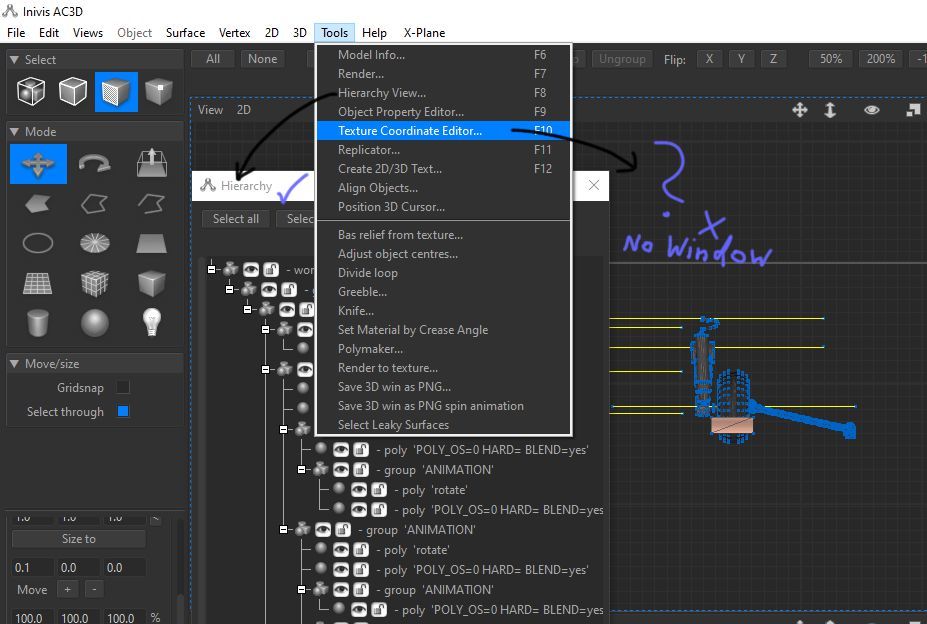This screenshot has width=927, height=624.
Task: Activate the Move mode tool
Action: click(38, 164)
